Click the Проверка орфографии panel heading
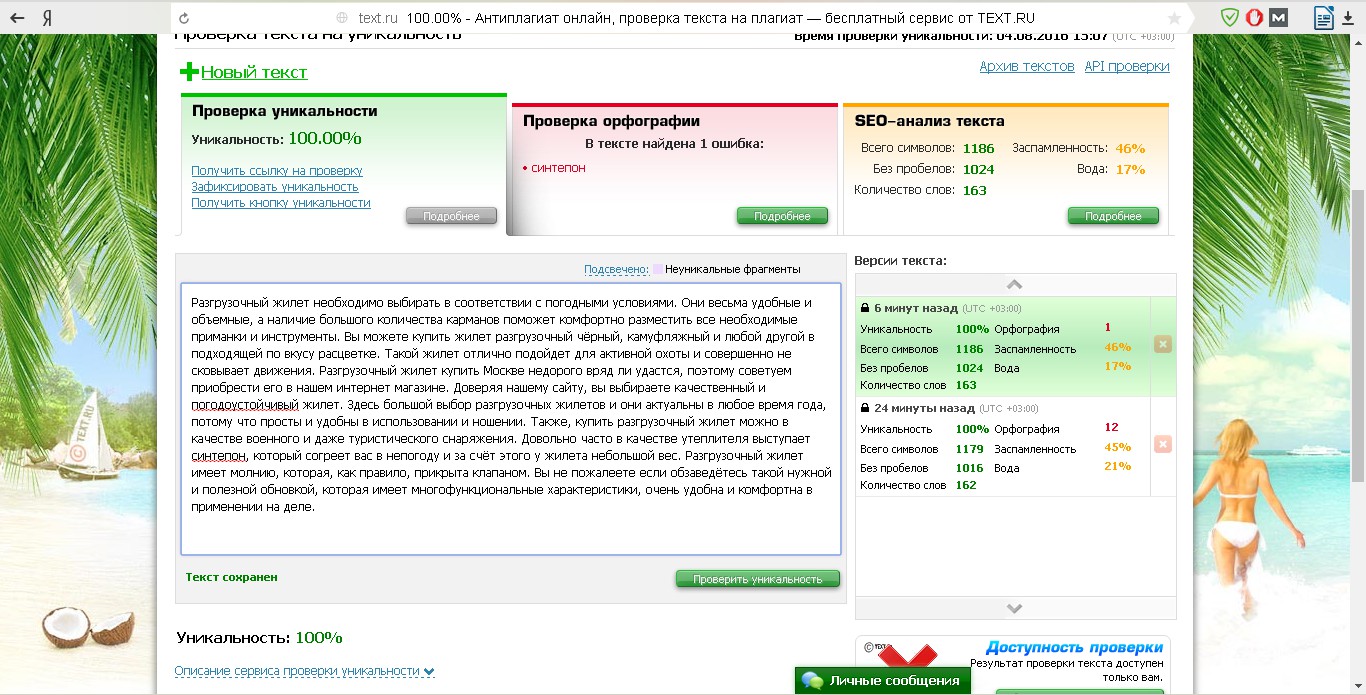The height and width of the screenshot is (695, 1366). point(611,121)
